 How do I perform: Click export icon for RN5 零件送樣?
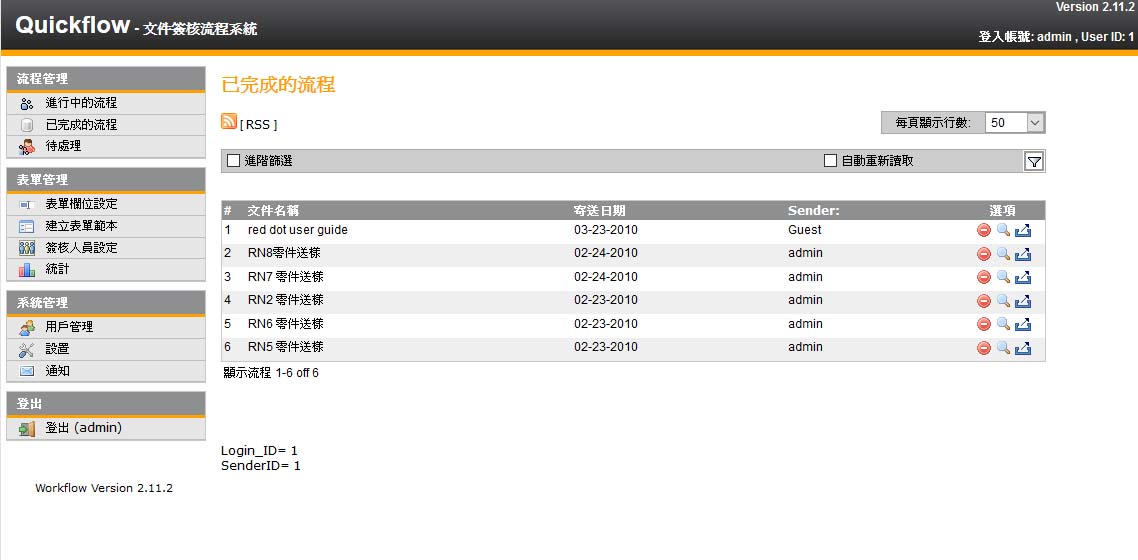point(1023,348)
